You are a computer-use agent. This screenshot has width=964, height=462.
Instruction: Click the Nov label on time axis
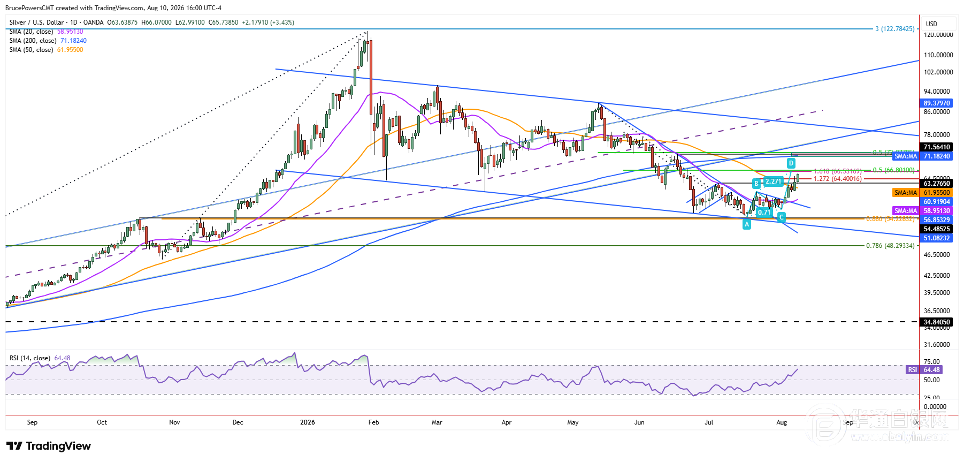175,423
